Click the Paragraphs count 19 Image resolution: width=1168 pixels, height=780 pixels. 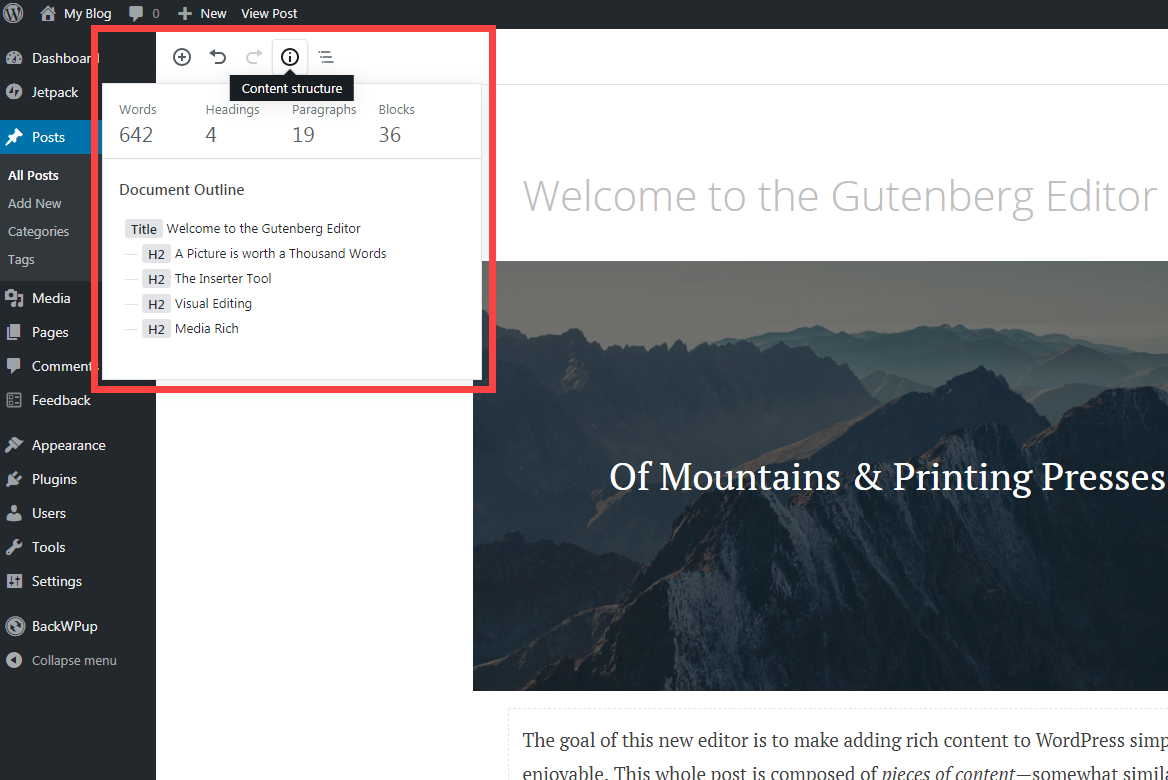click(303, 135)
